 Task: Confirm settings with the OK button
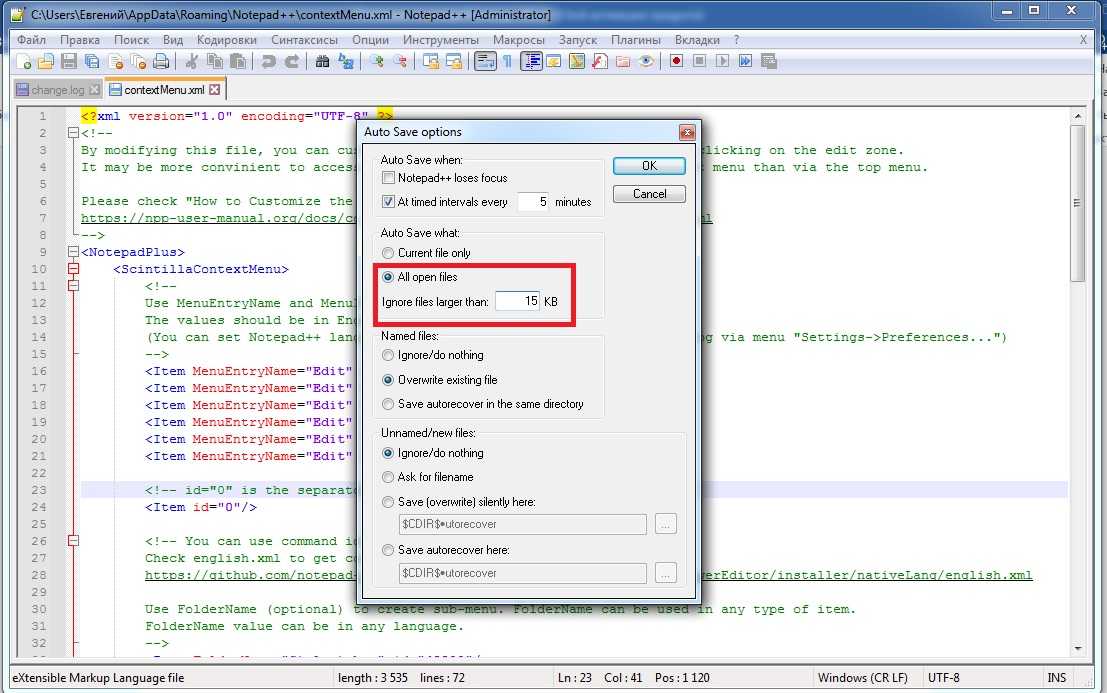(648, 165)
